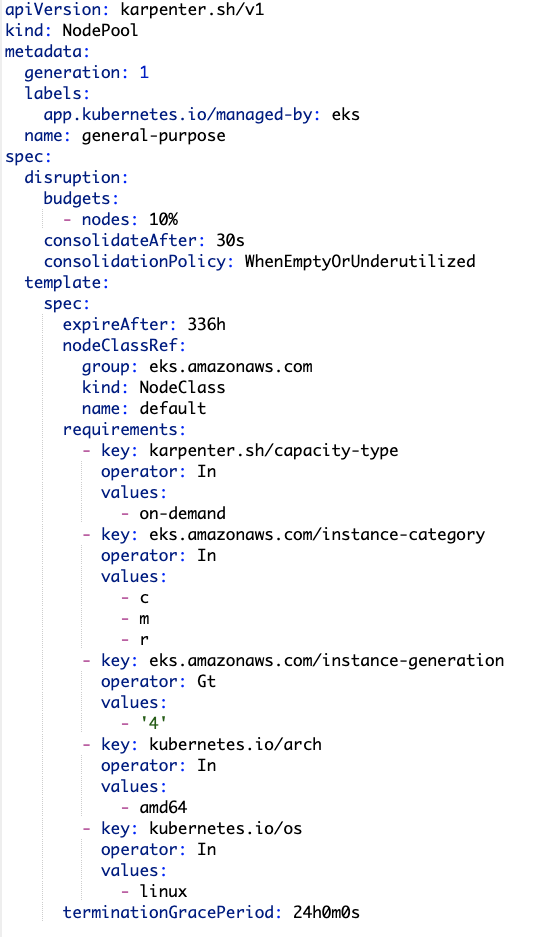Click the '- linux' value
Screen dimensions: 557x937
(x=154, y=891)
